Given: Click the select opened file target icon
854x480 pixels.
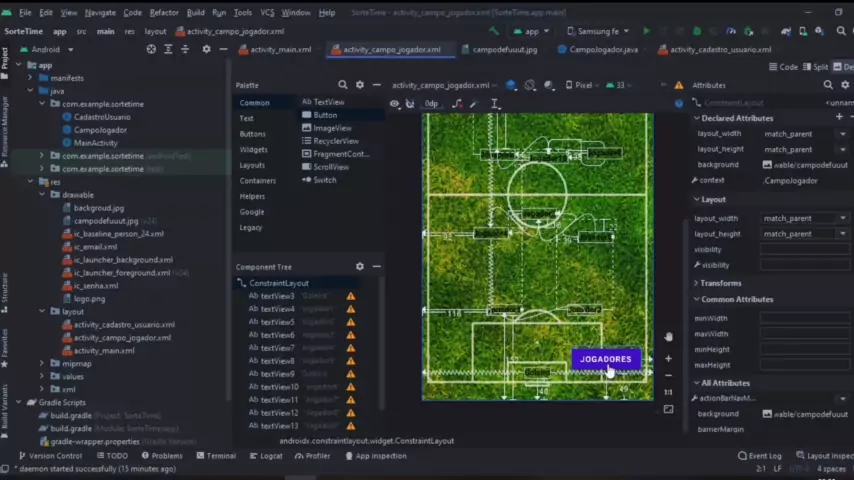Looking at the screenshot, I should [151, 49].
